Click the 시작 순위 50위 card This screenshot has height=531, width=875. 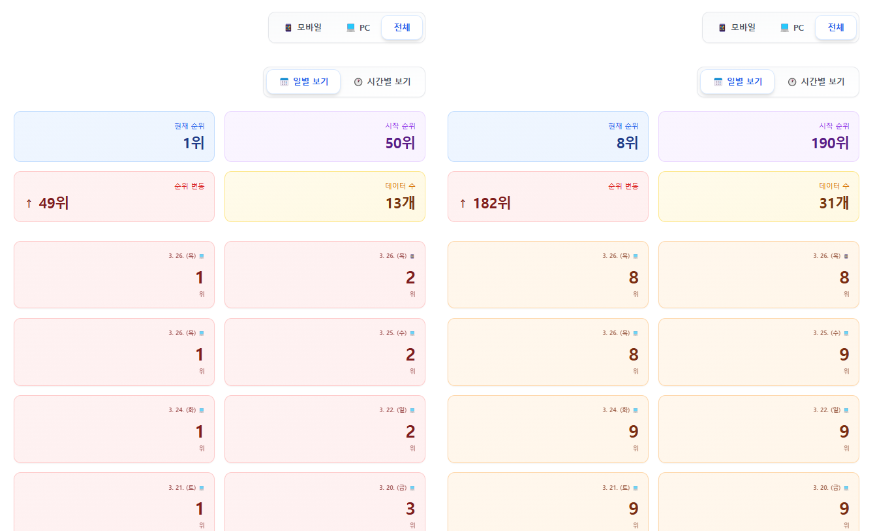(325, 137)
